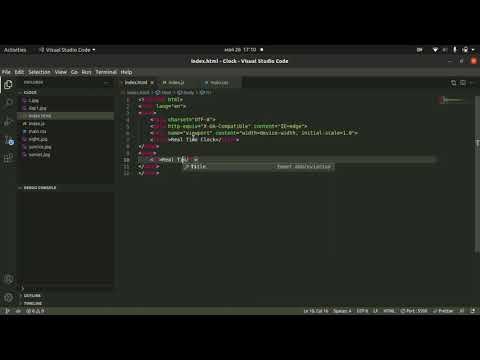The width and height of the screenshot is (480, 360).
Task: Click the Wi-Fi icon in system tray
Action: (435, 50)
